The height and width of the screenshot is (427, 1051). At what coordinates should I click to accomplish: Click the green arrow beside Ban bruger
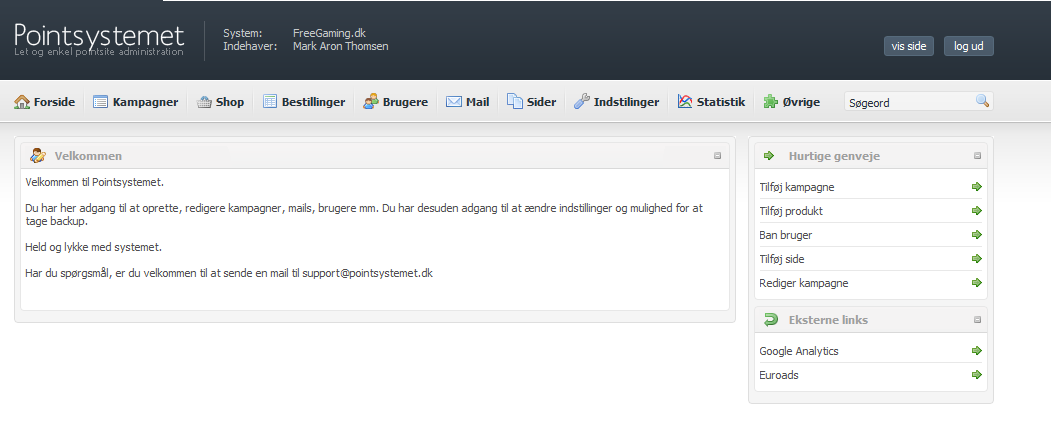977,235
